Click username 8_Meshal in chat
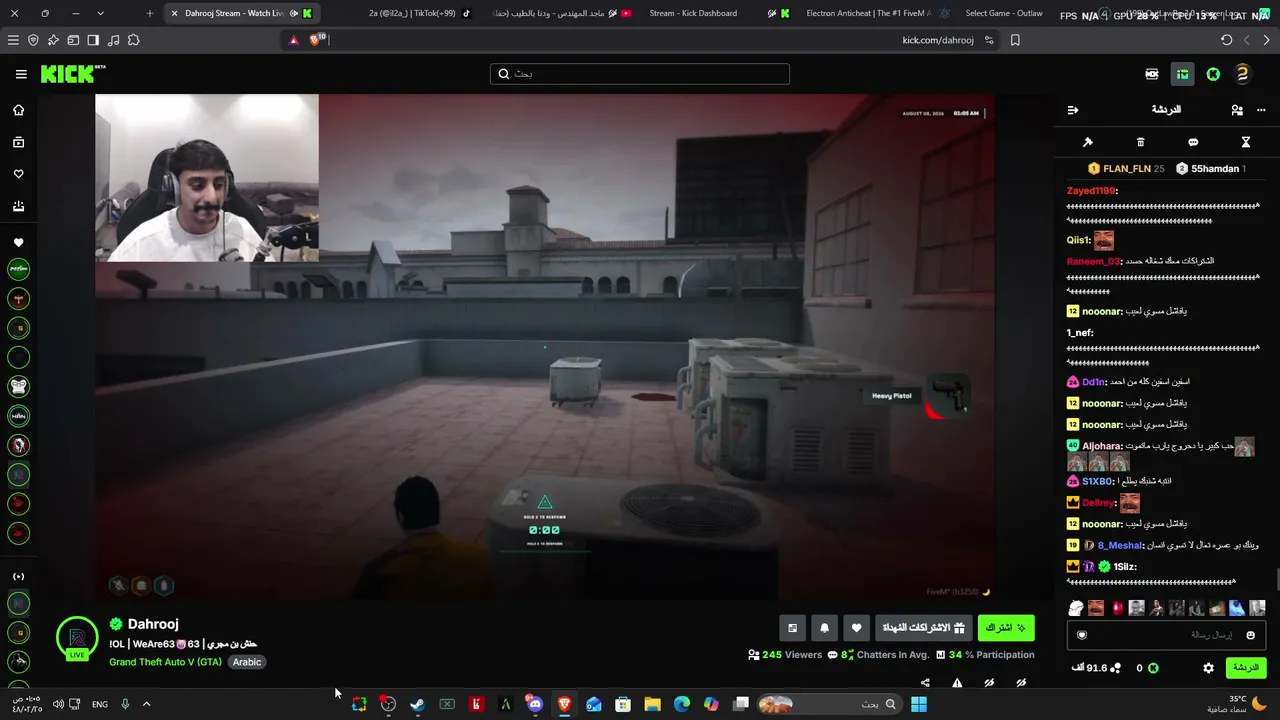1280x720 pixels. point(1120,545)
